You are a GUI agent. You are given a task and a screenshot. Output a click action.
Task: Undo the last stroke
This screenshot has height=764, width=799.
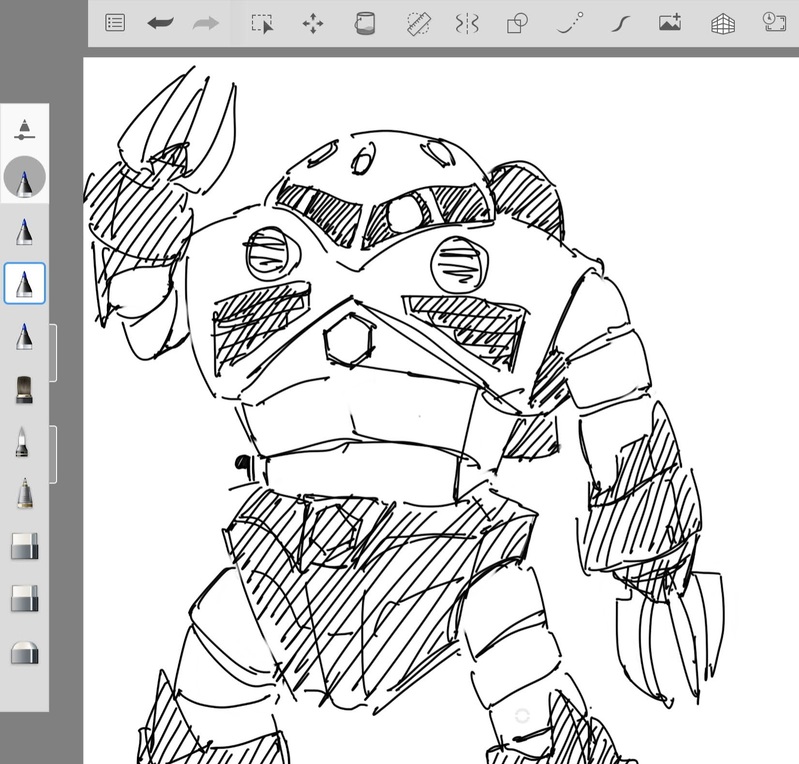tap(161, 23)
